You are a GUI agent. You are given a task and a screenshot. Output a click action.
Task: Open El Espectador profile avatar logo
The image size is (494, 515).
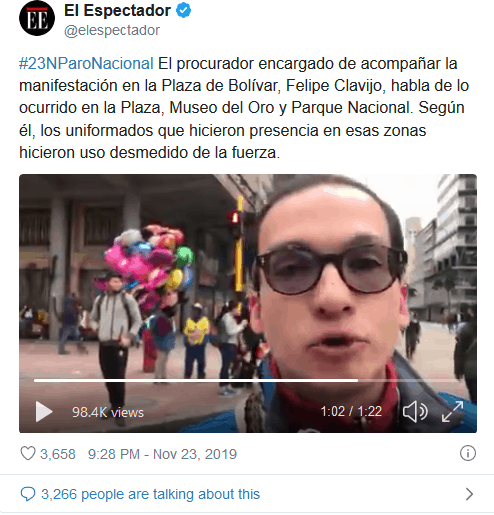(x=37, y=18)
